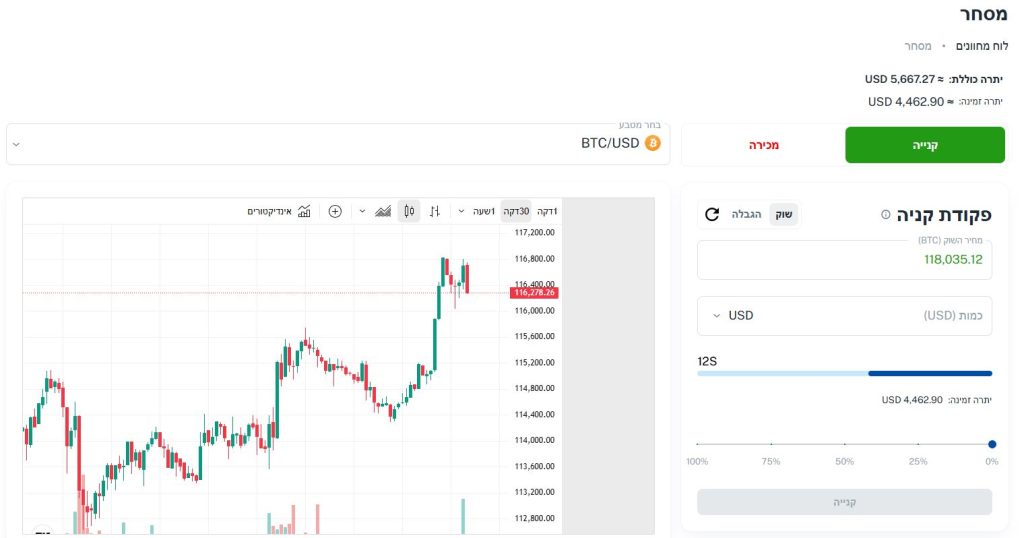1024x538 pixels.
Task: Select the 30 דקה timeframe
Action: (x=517, y=211)
